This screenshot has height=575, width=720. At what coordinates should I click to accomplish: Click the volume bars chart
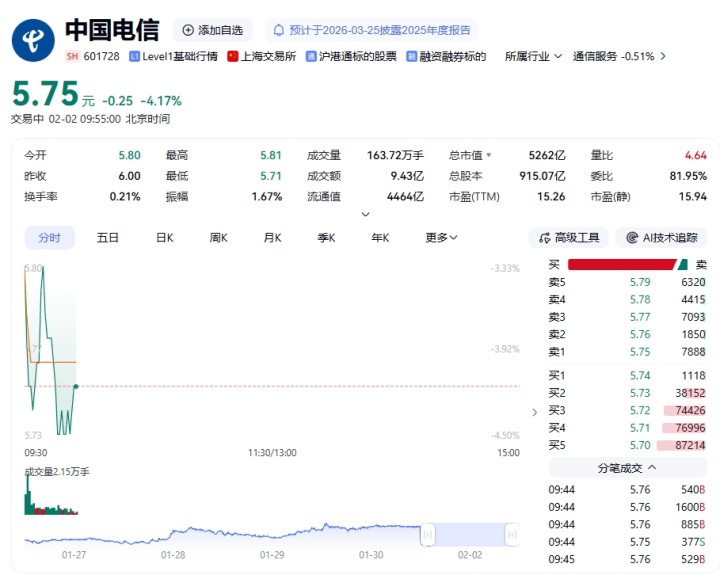[x=51, y=496]
